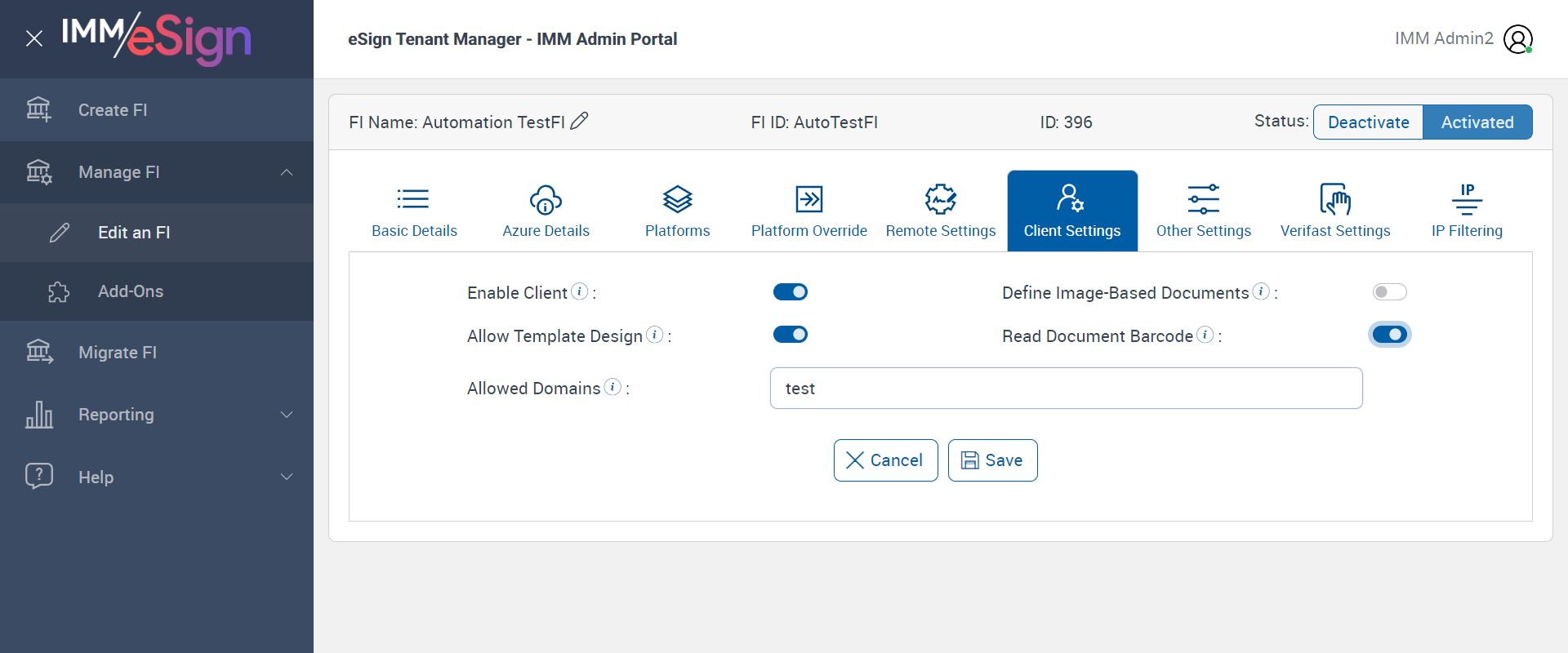Toggle the Define Image-Based Documents switch
Image resolution: width=1568 pixels, height=653 pixels.
tap(1389, 292)
